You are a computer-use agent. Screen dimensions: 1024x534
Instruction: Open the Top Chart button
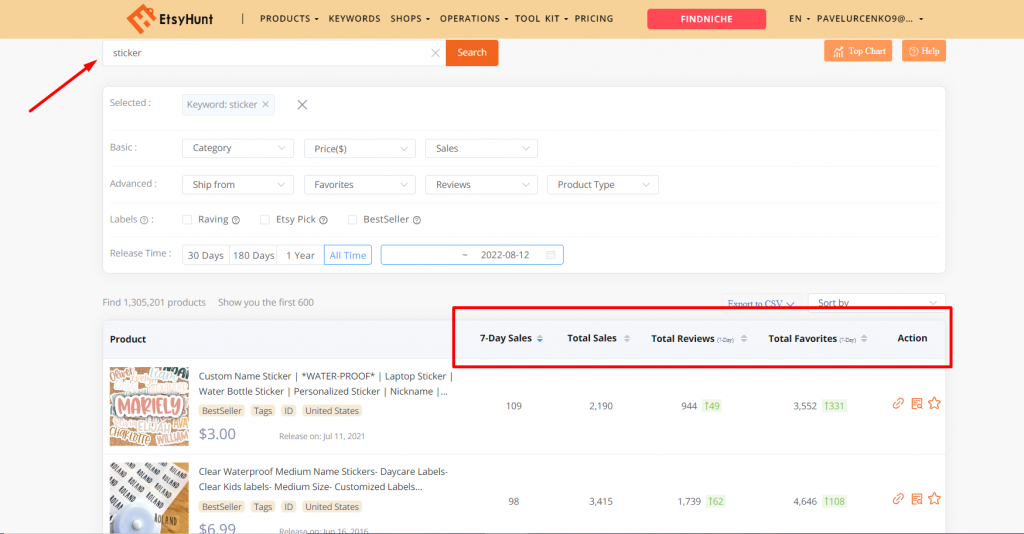(858, 51)
